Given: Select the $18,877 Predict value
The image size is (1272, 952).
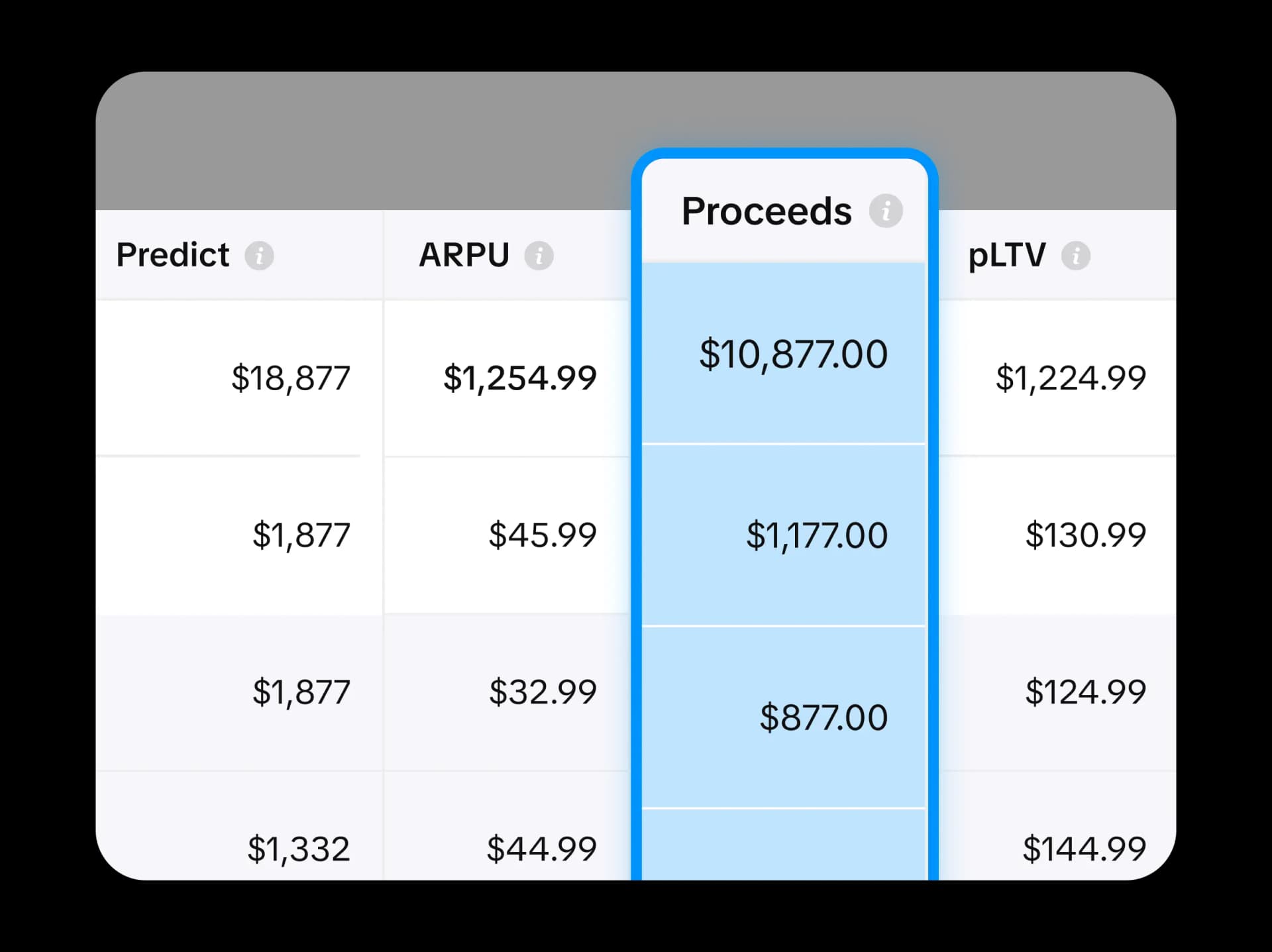Looking at the screenshot, I should tap(290, 378).
